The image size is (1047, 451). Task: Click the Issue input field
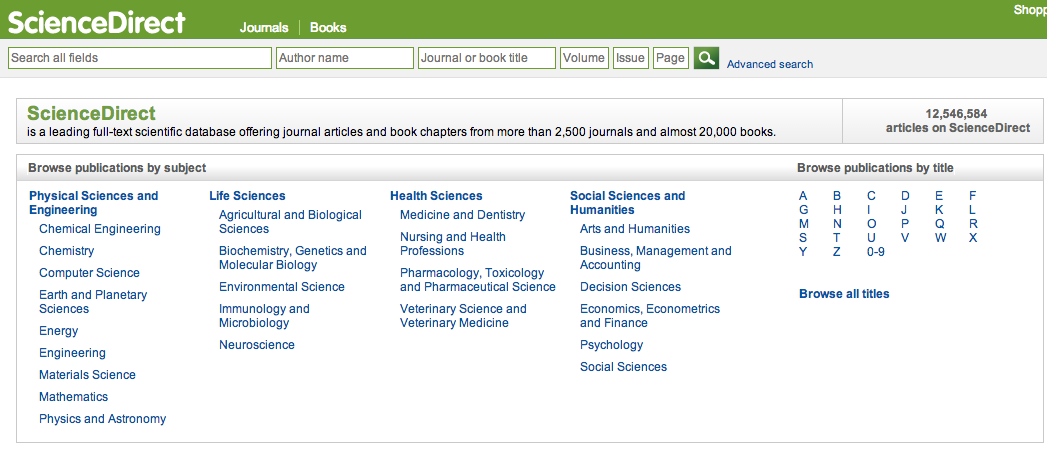[x=630, y=58]
